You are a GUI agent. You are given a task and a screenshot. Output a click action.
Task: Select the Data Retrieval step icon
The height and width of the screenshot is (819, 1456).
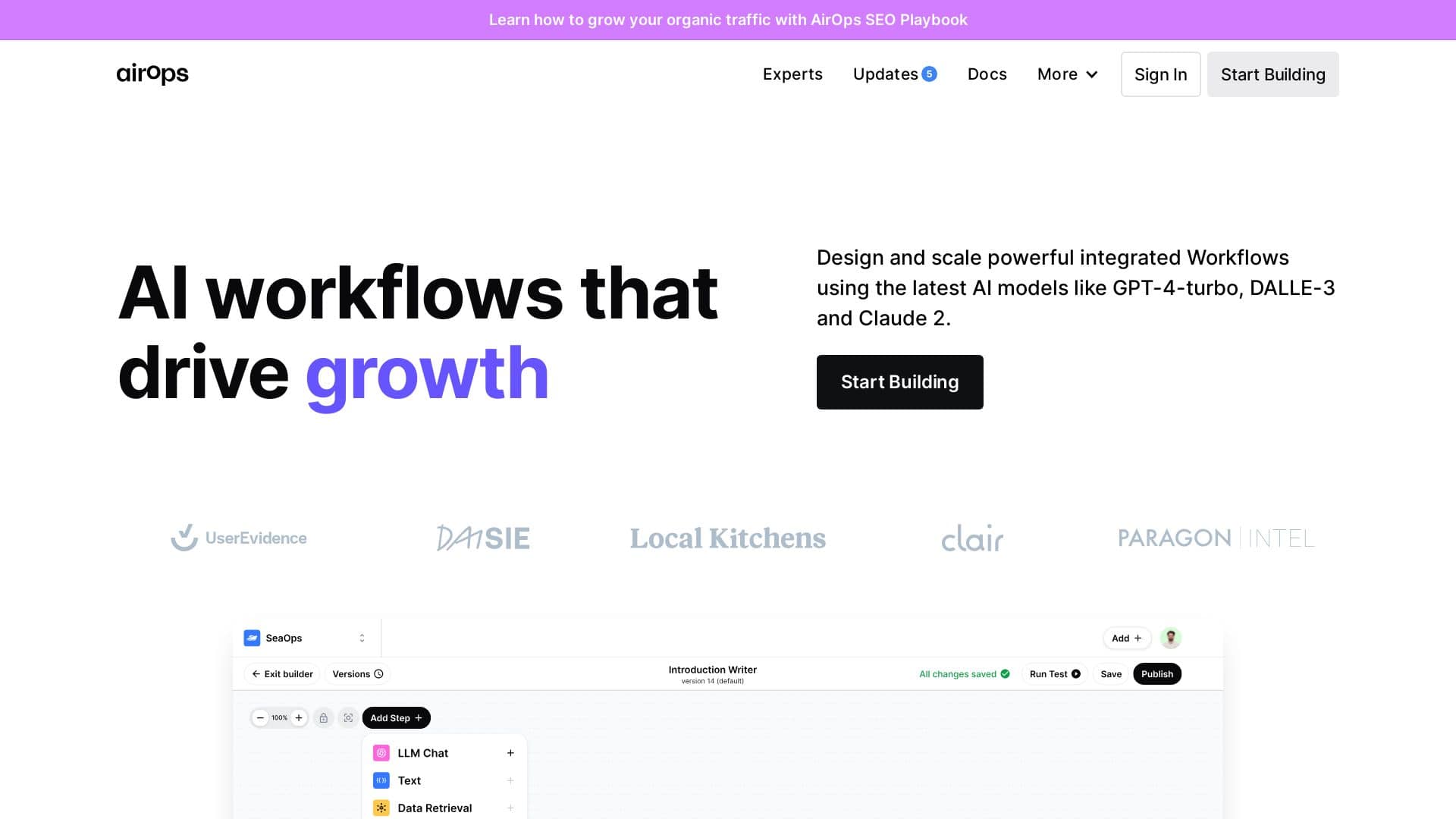(x=381, y=808)
